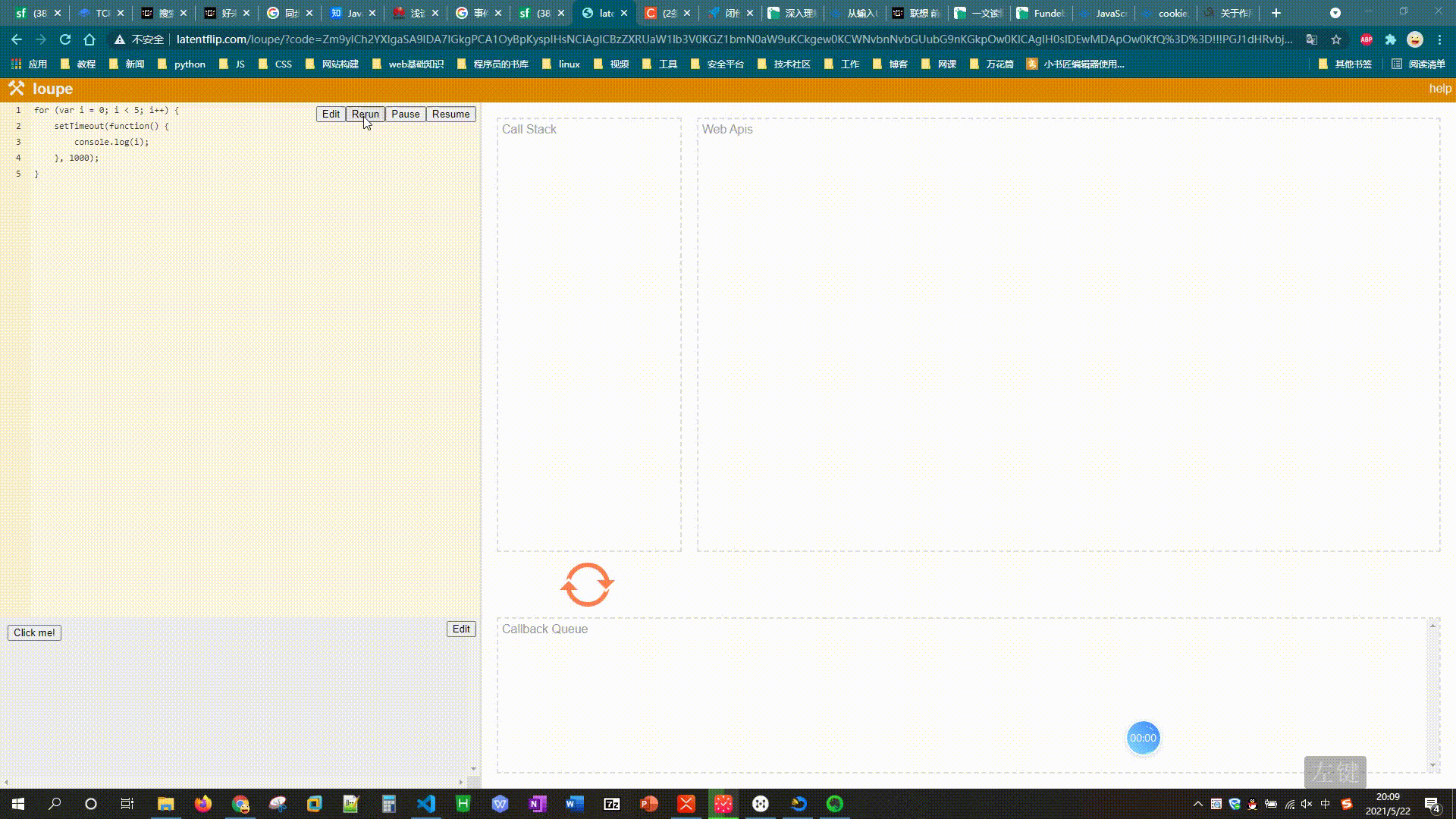Pause the code execution
The height and width of the screenshot is (819, 1456).
[x=405, y=114]
